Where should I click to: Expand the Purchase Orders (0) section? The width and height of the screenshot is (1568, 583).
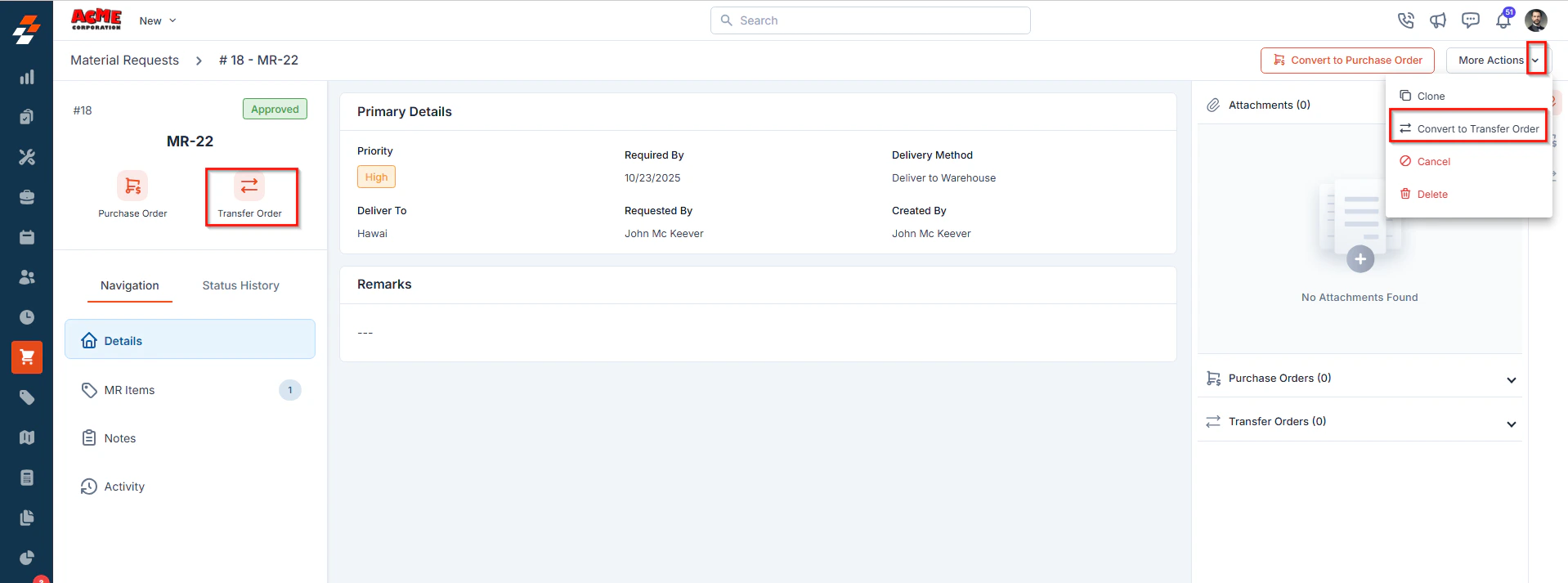pyautogui.click(x=1512, y=379)
